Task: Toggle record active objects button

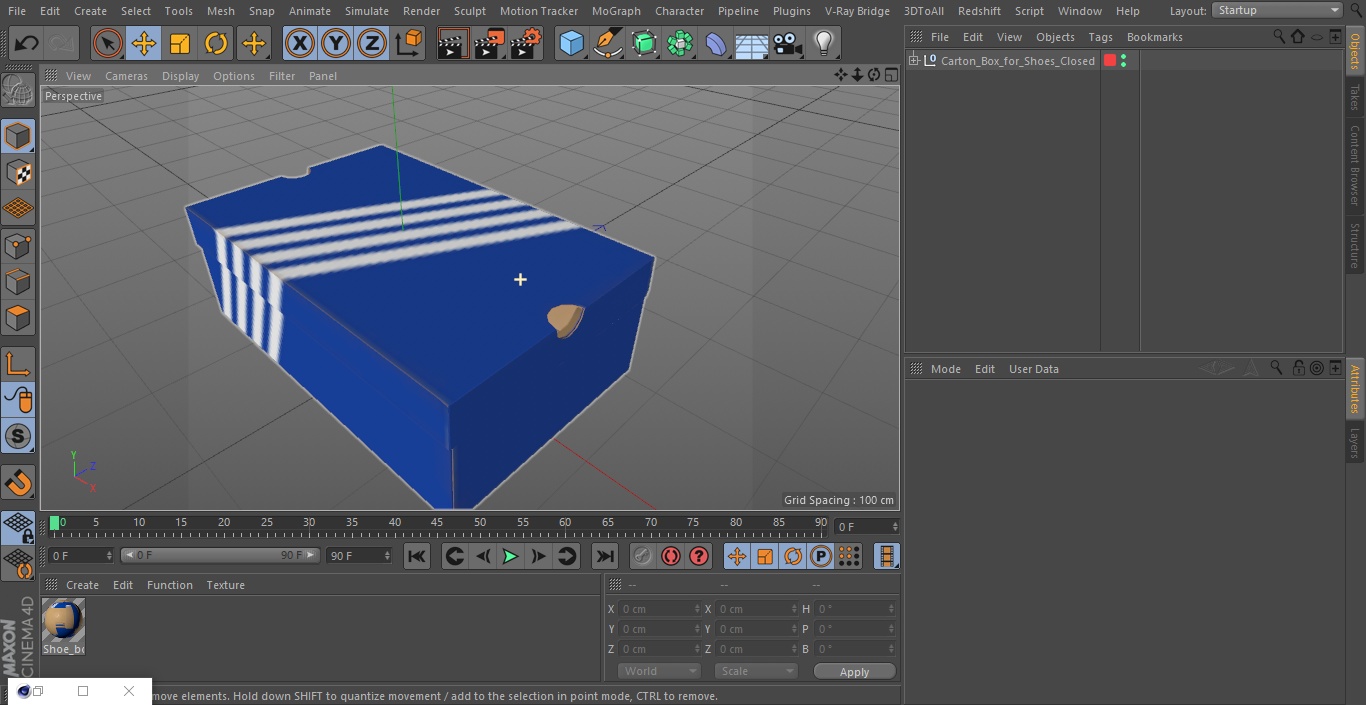Action: pyautogui.click(x=643, y=556)
